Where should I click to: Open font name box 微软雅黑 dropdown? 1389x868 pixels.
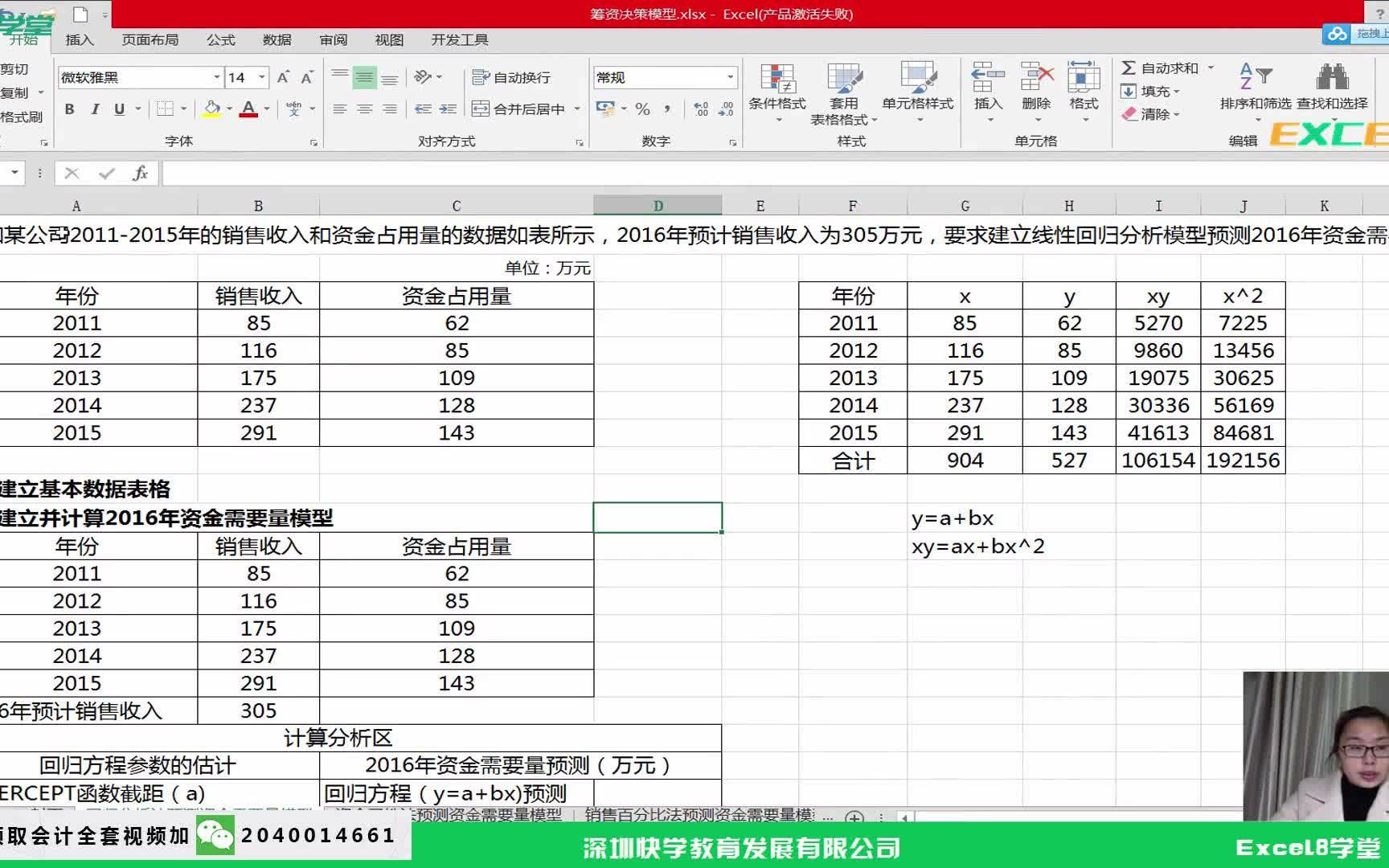click(x=216, y=77)
